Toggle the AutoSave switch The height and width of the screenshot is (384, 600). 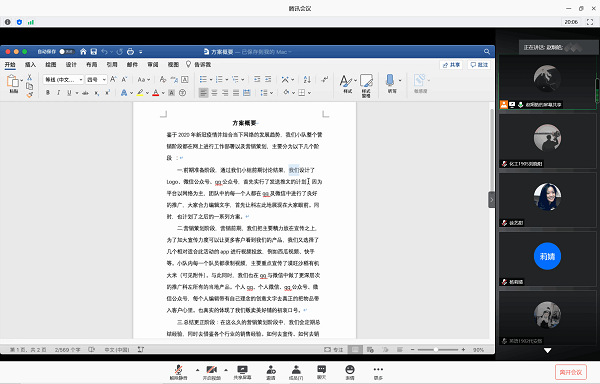click(x=67, y=51)
